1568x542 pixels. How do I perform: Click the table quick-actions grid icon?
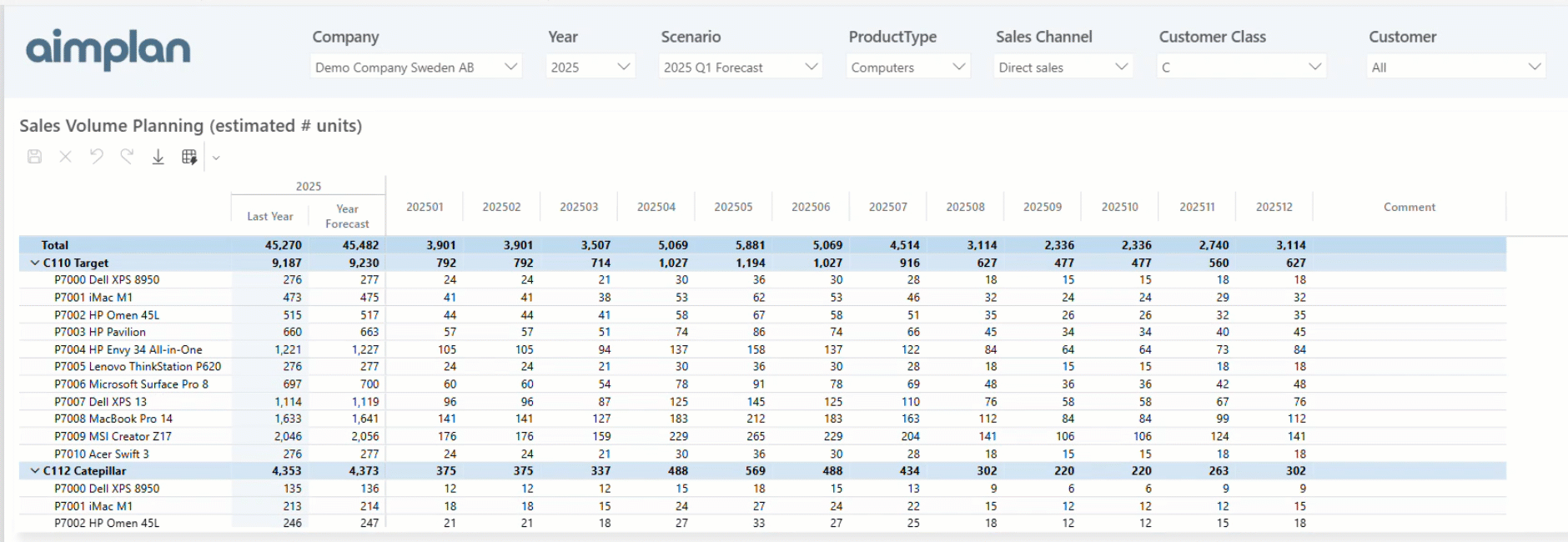(x=189, y=157)
